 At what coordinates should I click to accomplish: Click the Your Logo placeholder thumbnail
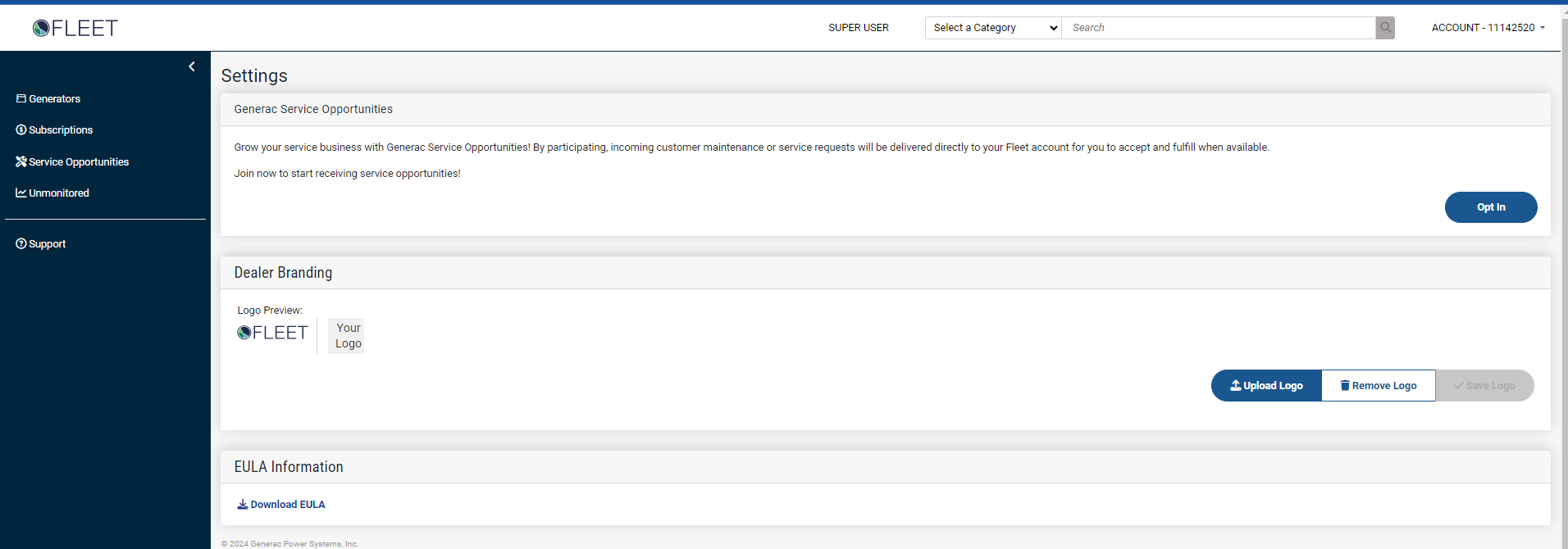click(x=346, y=336)
